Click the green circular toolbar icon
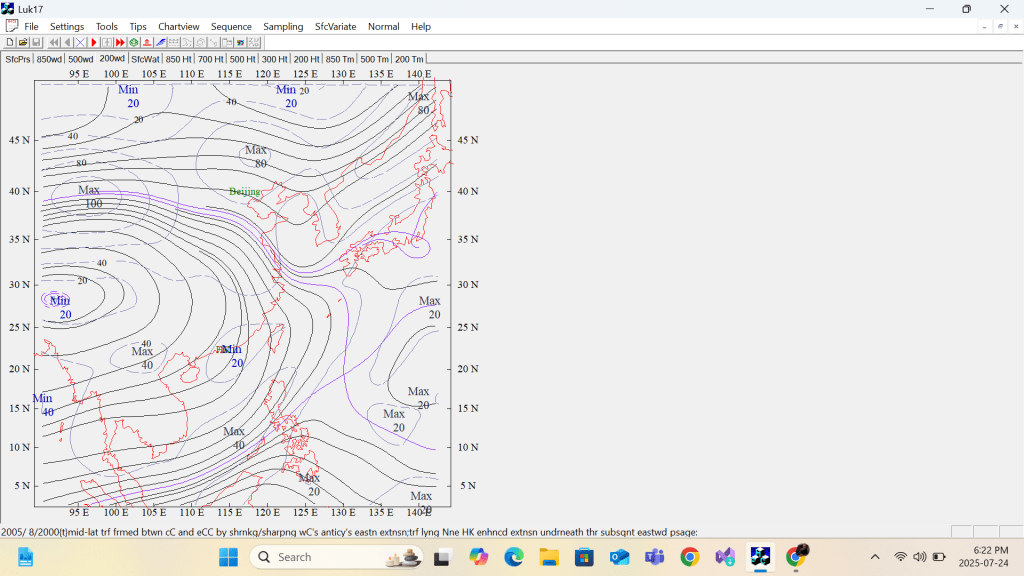 tap(134, 43)
